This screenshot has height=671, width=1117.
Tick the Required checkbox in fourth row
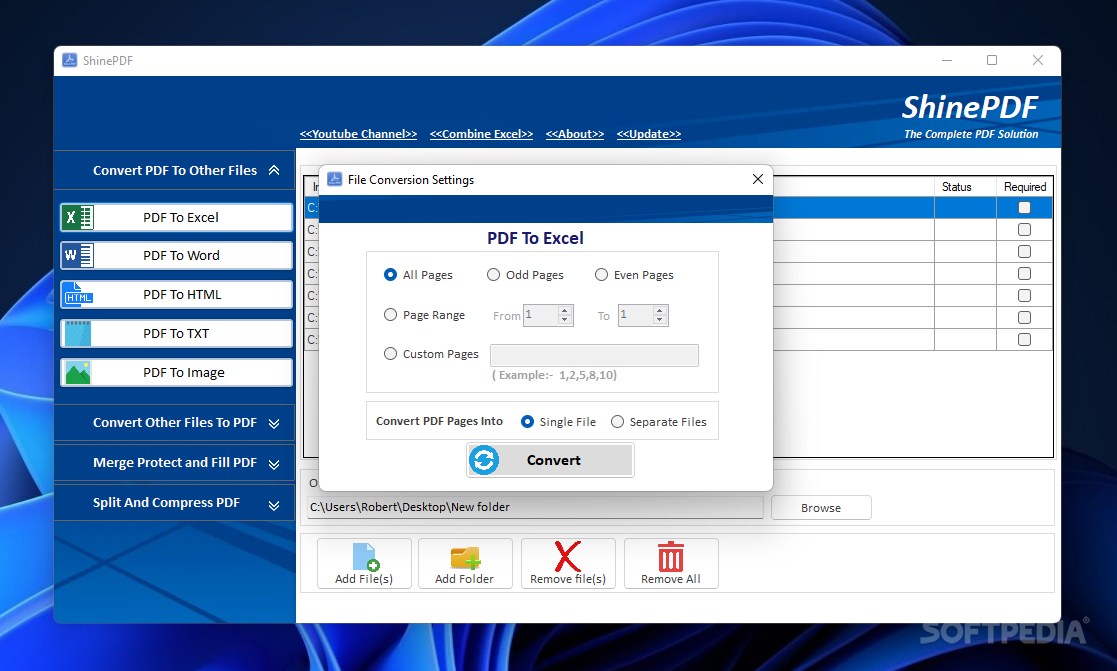(1024, 274)
